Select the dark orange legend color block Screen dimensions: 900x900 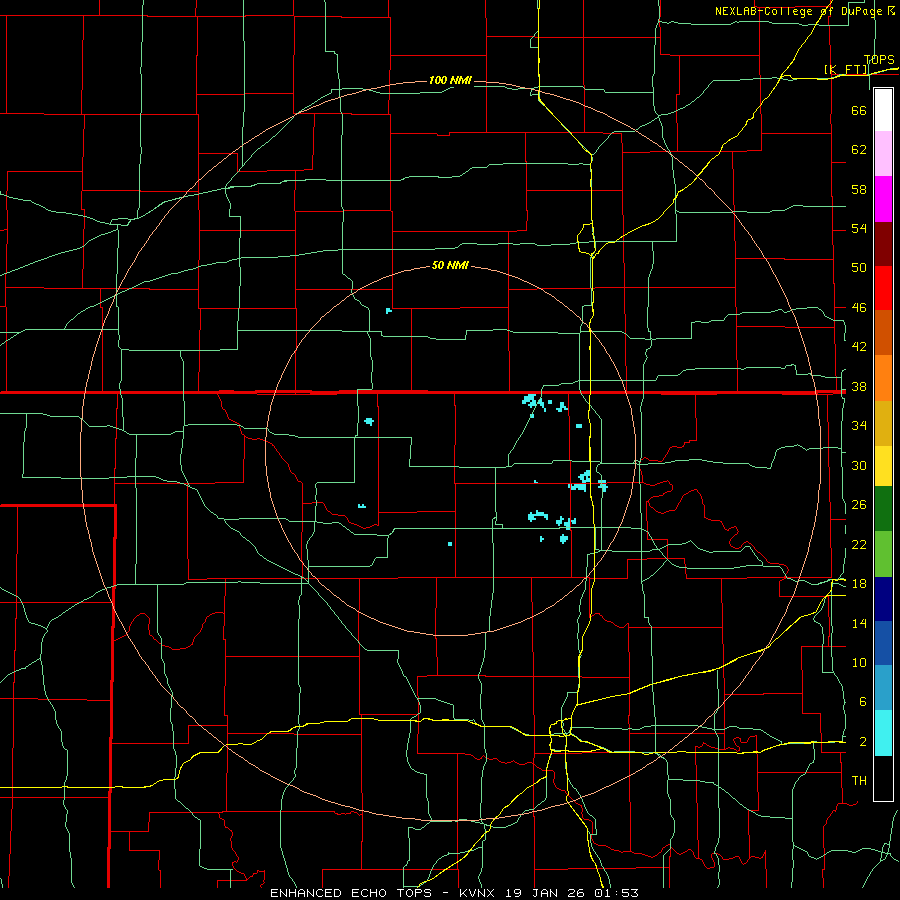pos(883,333)
